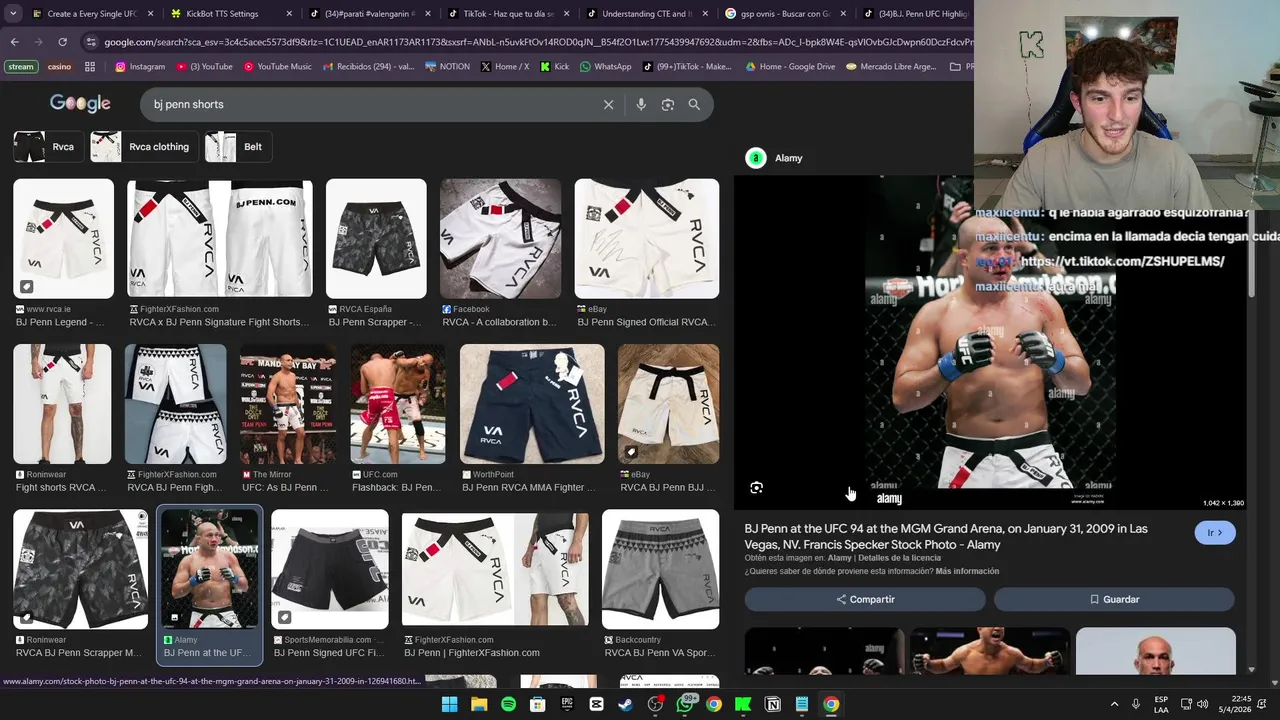This screenshot has width=1280, height=720.
Task: Click the system tray microphone icon
Action: [x=1136, y=704]
